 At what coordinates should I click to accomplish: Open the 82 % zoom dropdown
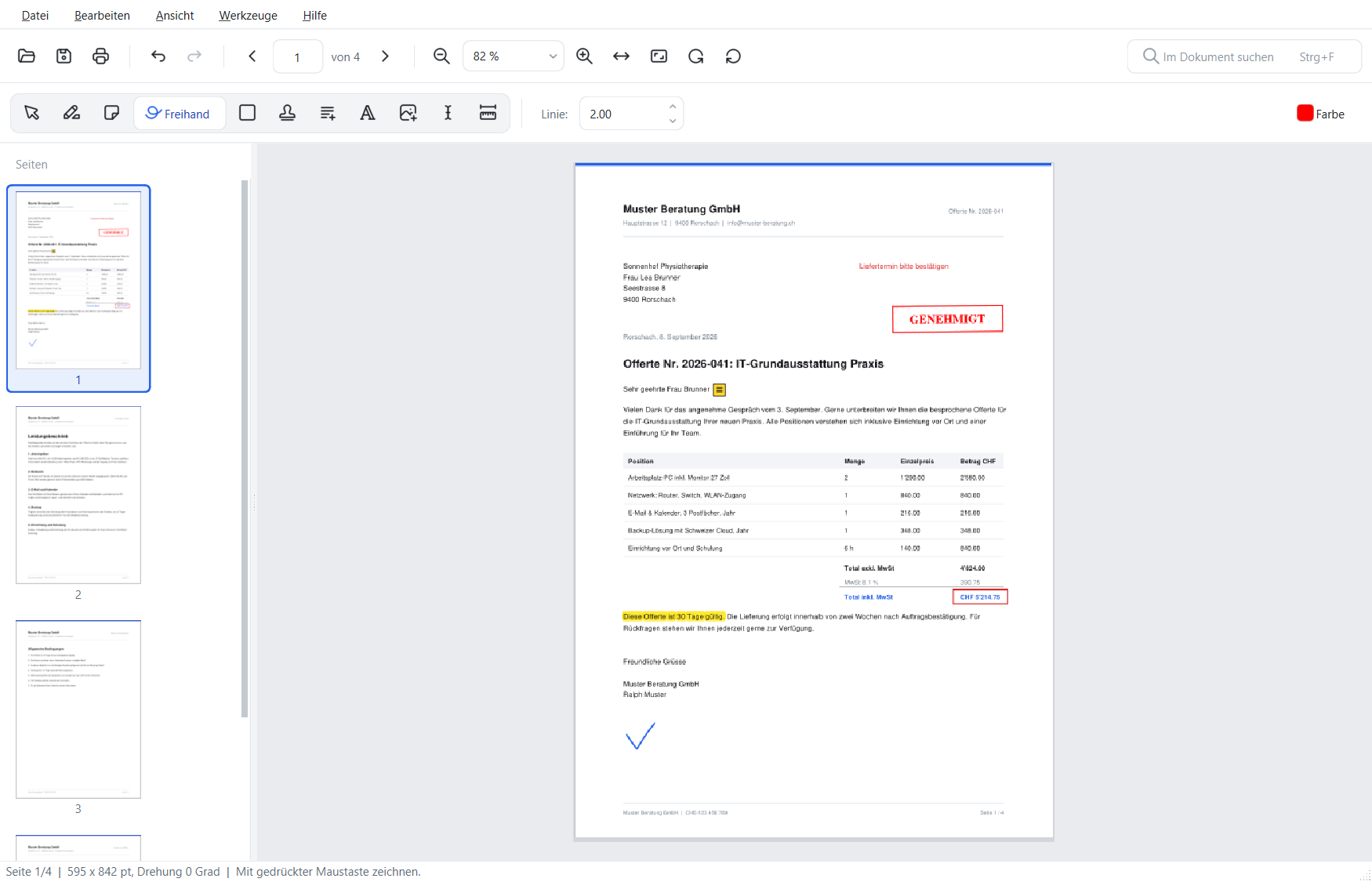pyautogui.click(x=514, y=56)
